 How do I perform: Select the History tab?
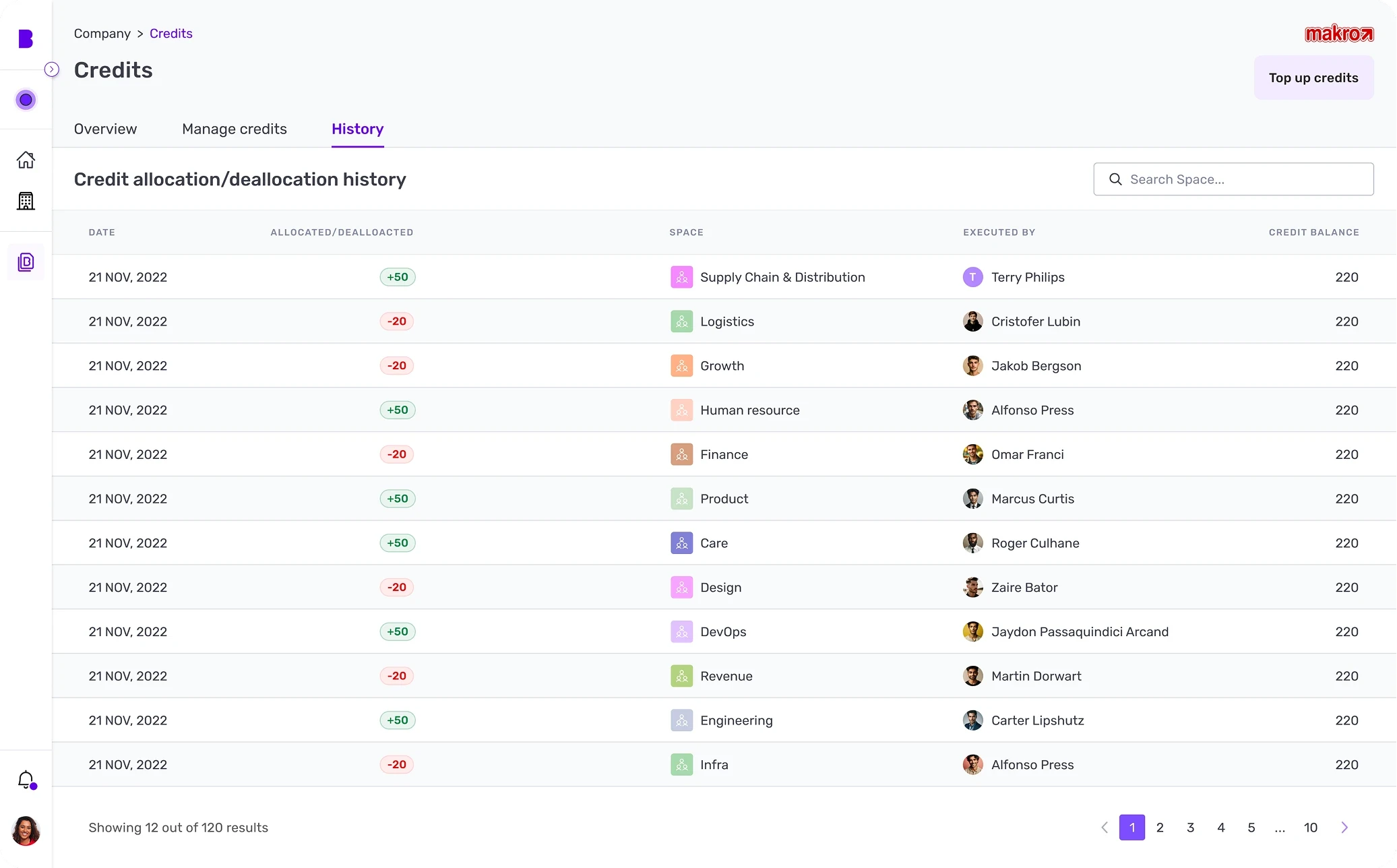click(357, 129)
